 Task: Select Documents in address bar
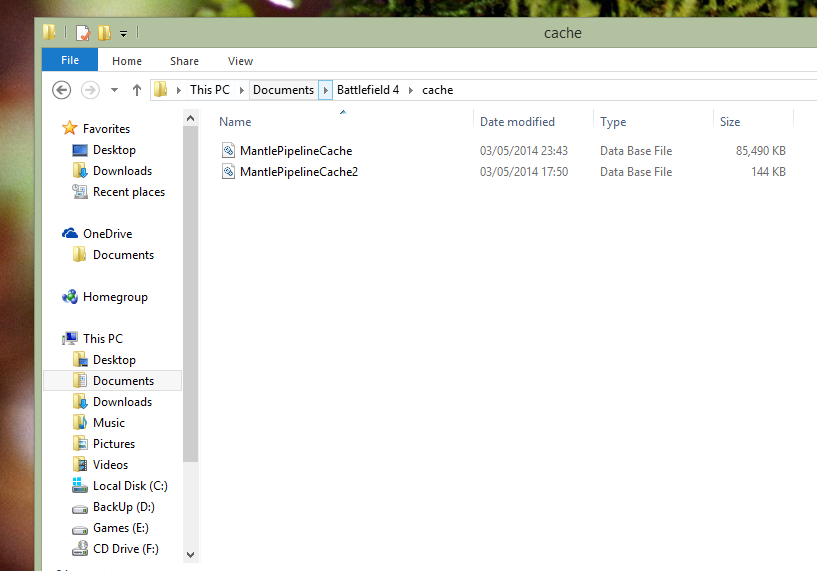283,90
